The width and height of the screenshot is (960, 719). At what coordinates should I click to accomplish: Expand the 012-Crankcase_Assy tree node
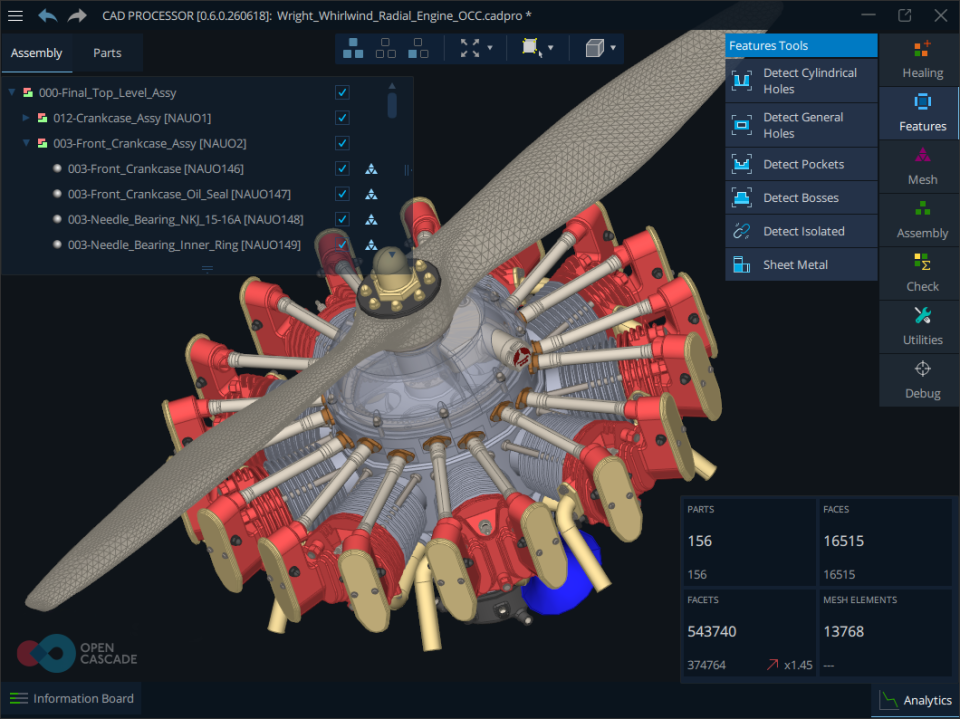click(x=24, y=117)
